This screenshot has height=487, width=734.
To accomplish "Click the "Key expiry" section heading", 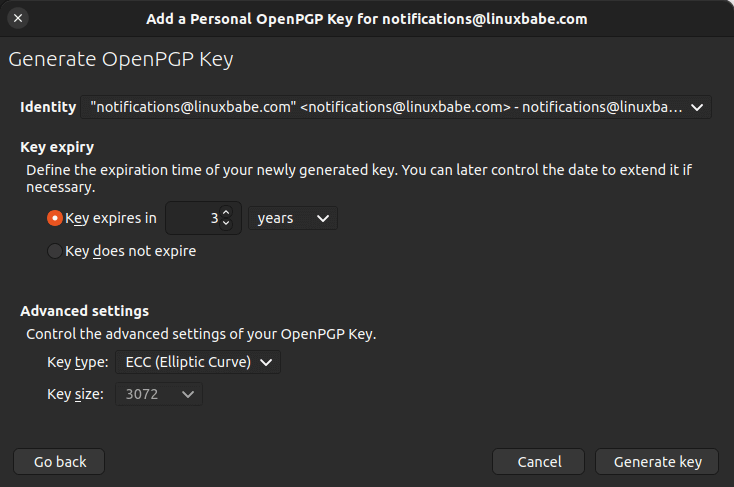I will pos(57,147).
